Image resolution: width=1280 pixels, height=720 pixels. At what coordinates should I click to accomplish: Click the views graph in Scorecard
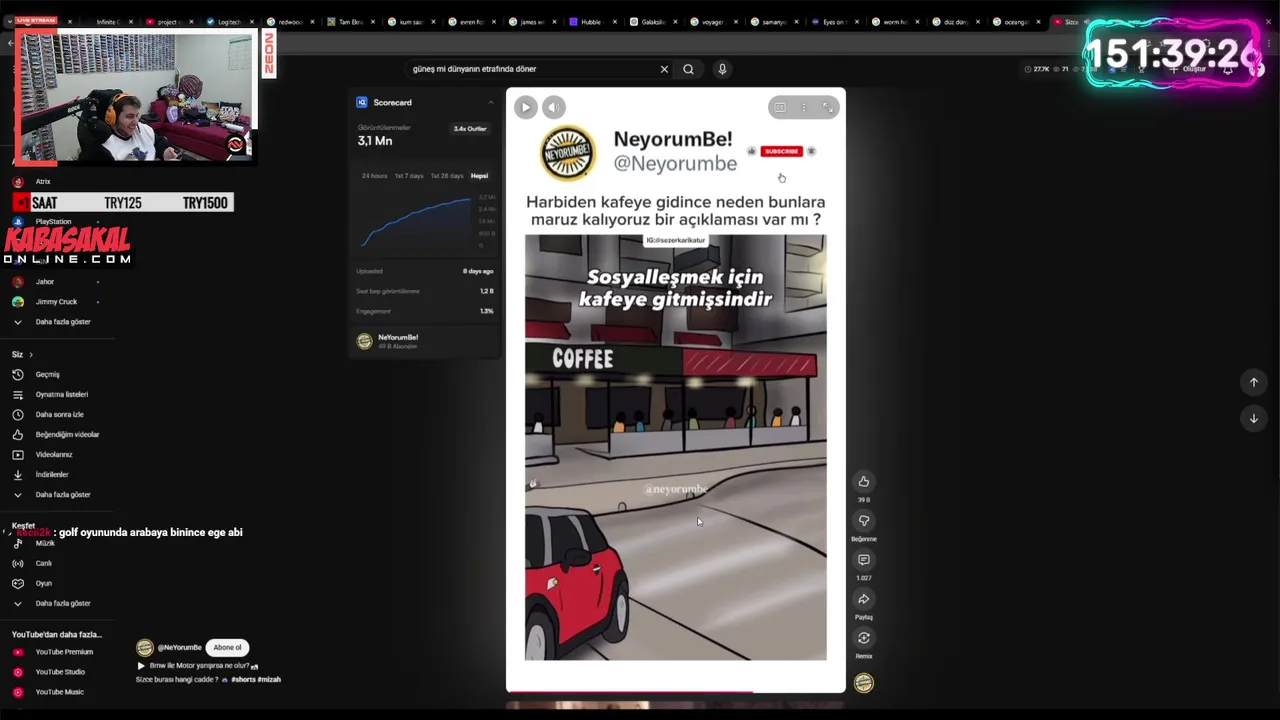pos(416,222)
